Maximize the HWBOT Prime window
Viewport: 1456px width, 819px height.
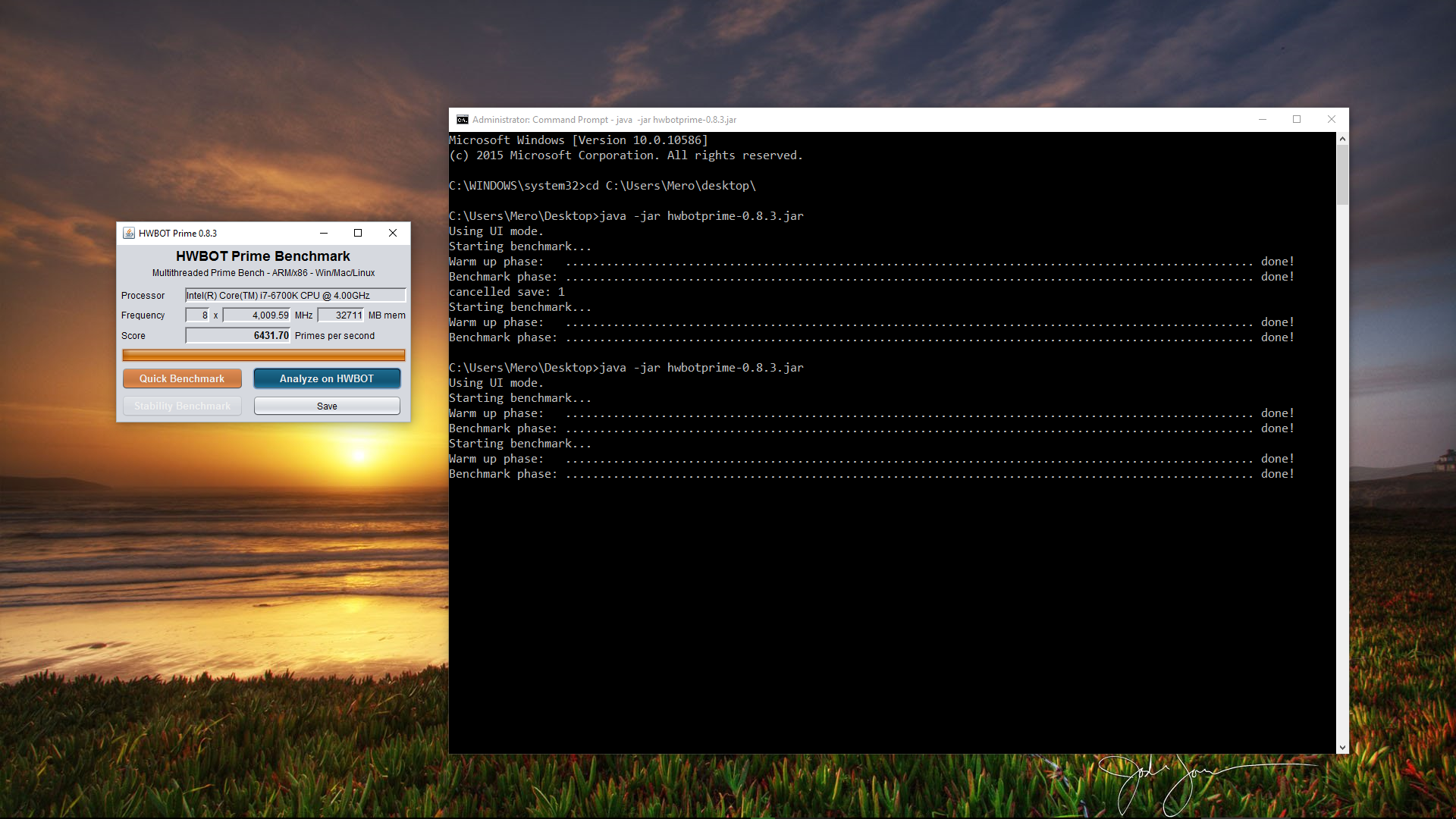pos(358,233)
